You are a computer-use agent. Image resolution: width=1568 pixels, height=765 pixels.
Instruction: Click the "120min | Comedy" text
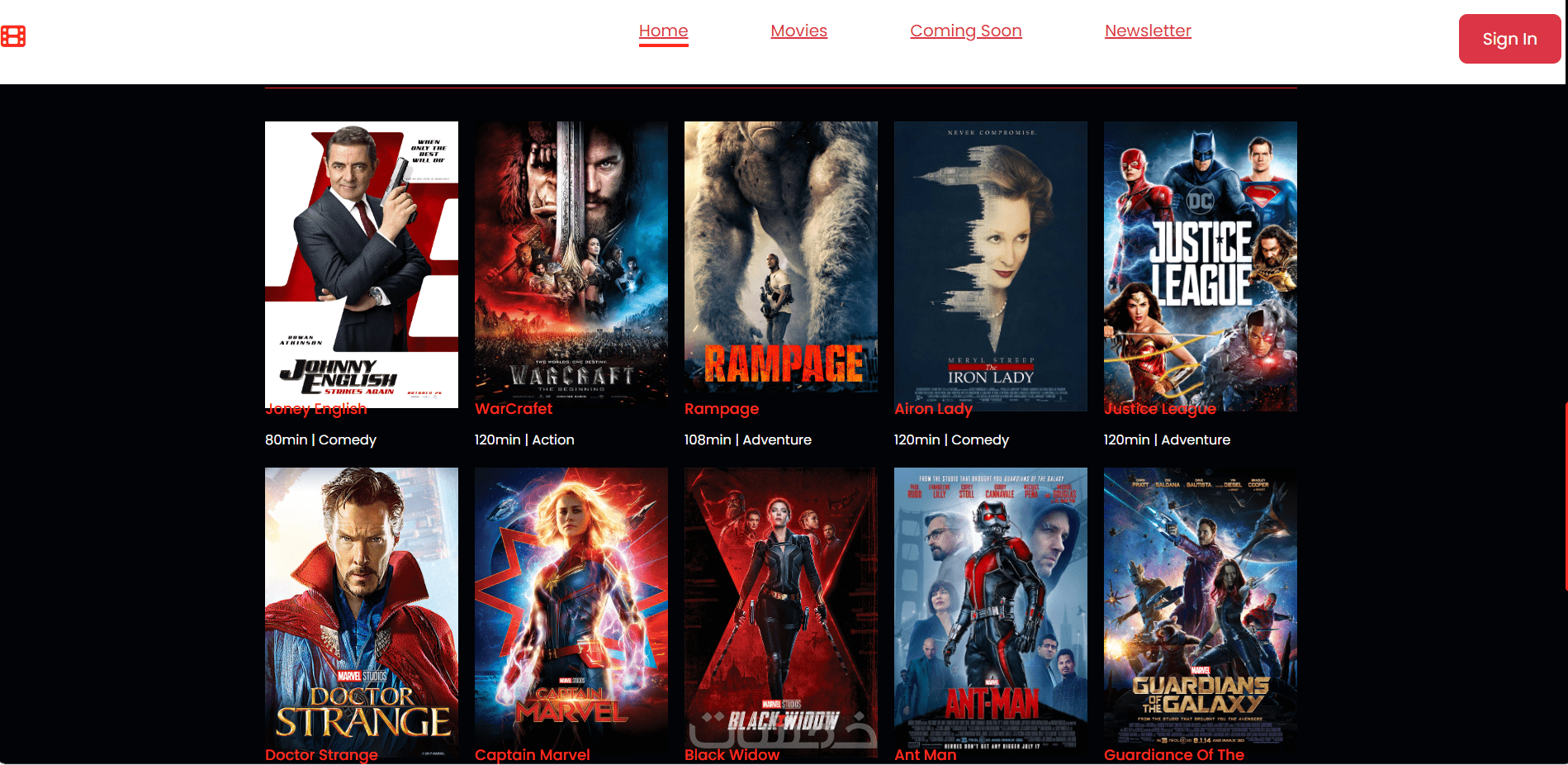point(951,440)
